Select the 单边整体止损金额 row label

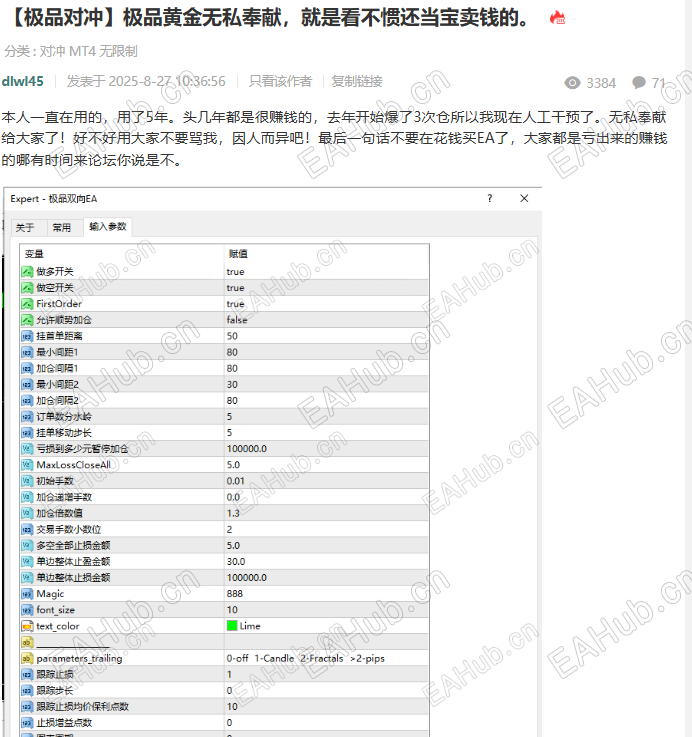click(x=73, y=578)
